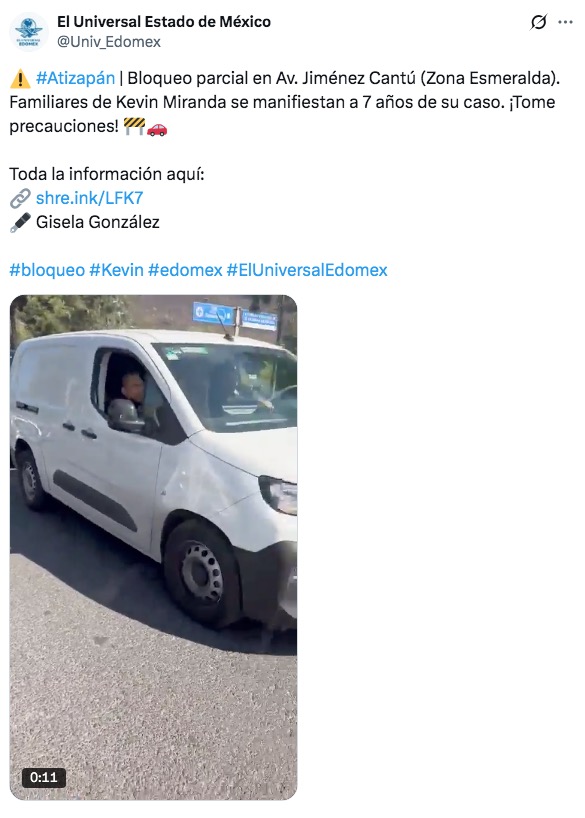
Task: Open the #Atizapán hashtag
Action: click(x=75, y=78)
